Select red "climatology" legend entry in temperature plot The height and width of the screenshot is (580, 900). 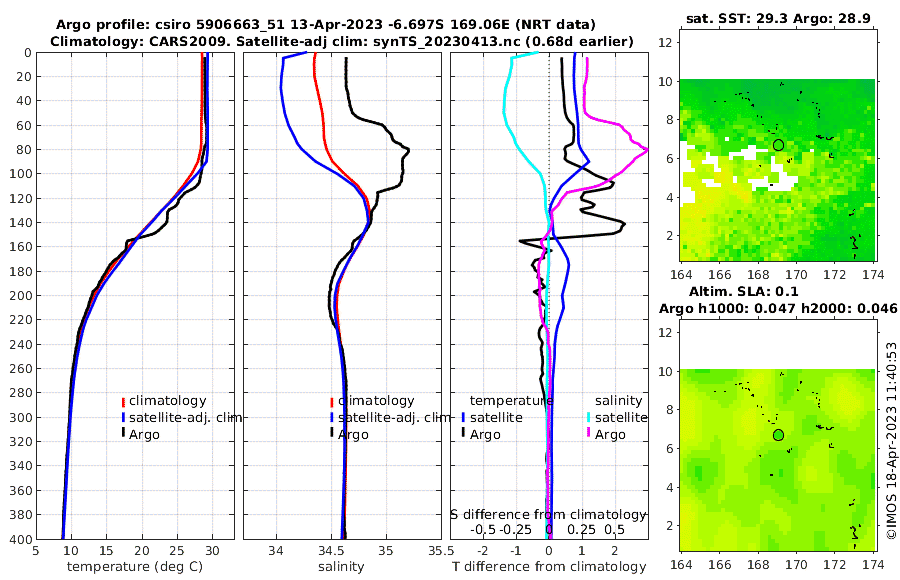(x=167, y=401)
